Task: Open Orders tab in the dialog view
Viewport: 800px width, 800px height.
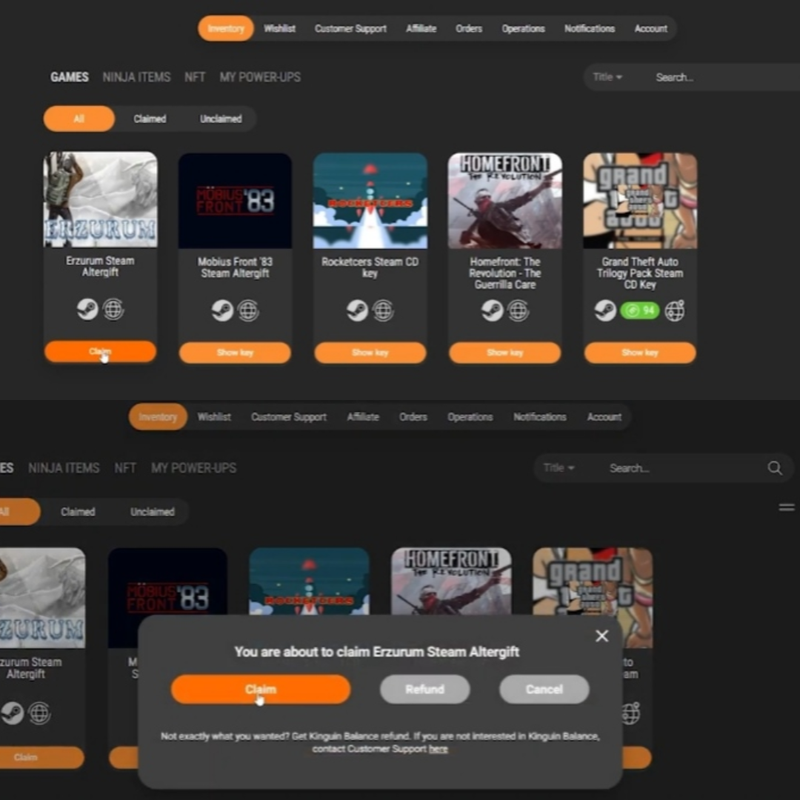Action: (x=413, y=417)
